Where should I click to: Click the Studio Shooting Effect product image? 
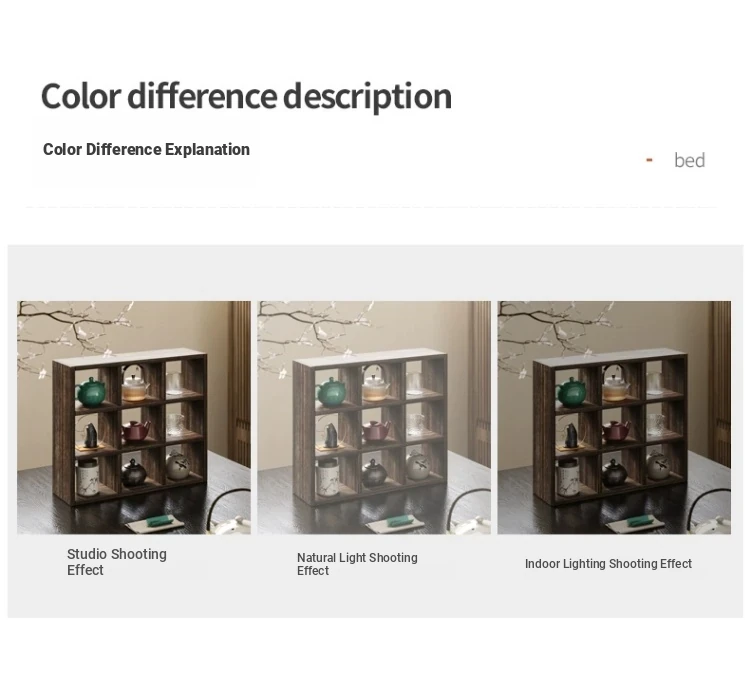pos(134,417)
